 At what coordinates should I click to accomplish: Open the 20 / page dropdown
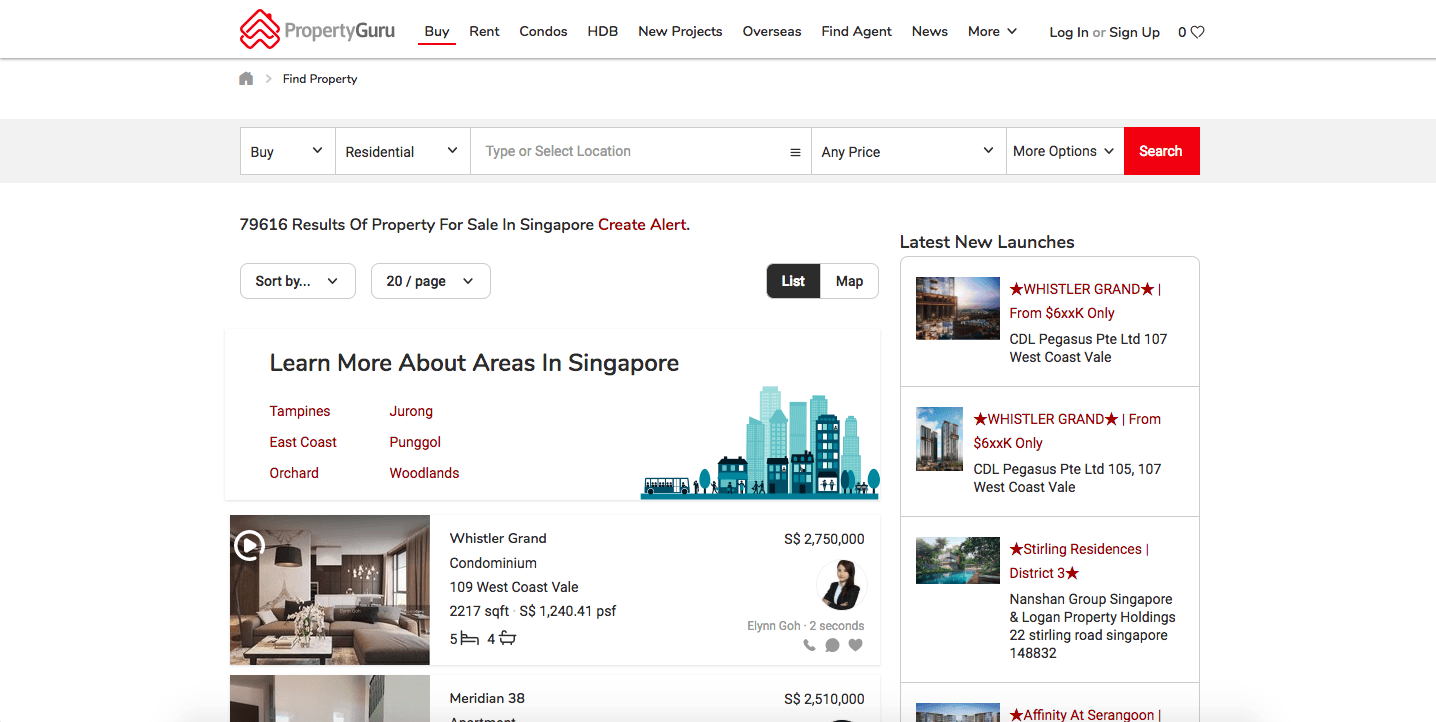coord(430,281)
